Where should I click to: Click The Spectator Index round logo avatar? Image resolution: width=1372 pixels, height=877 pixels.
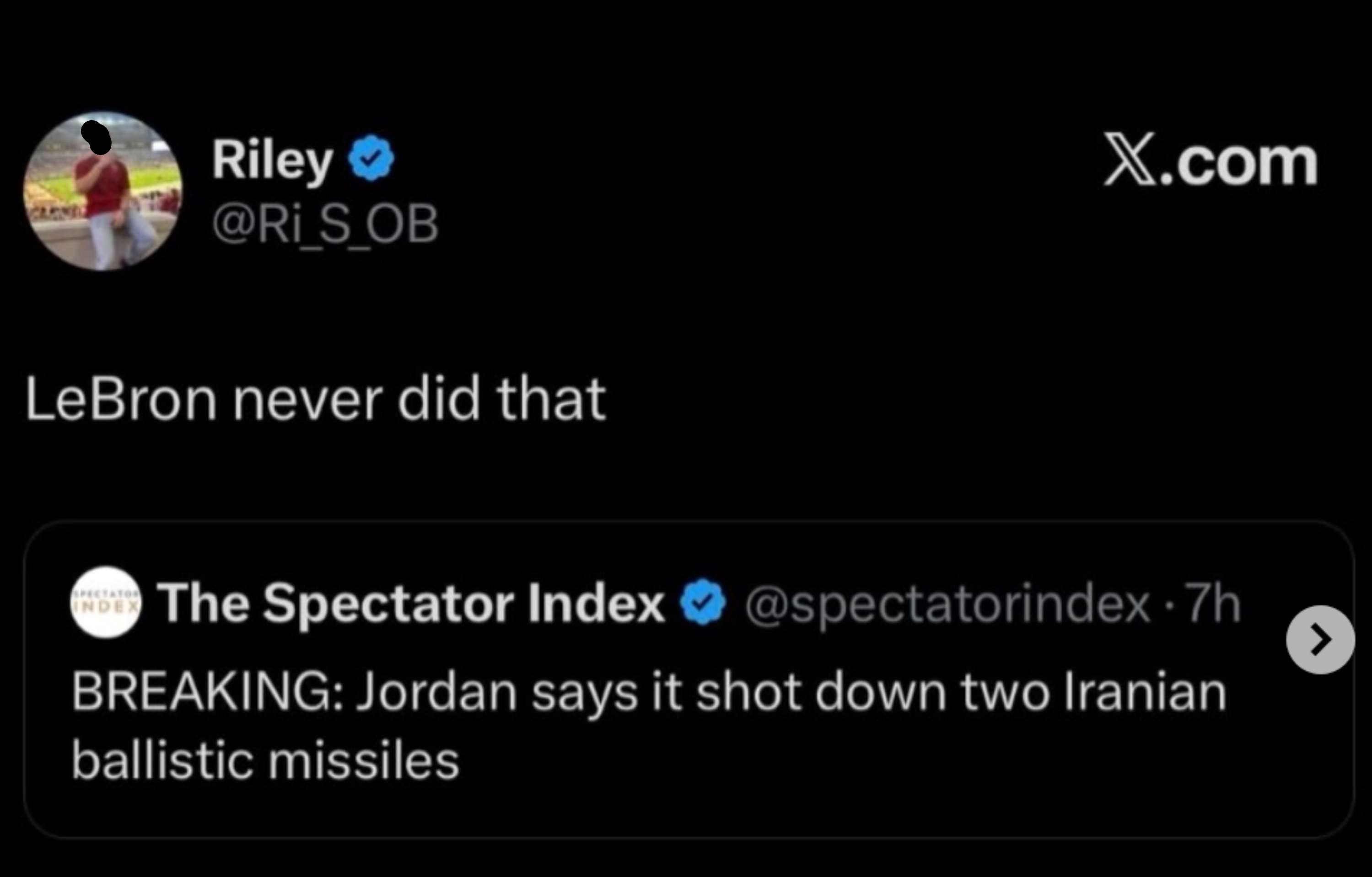tap(105, 602)
